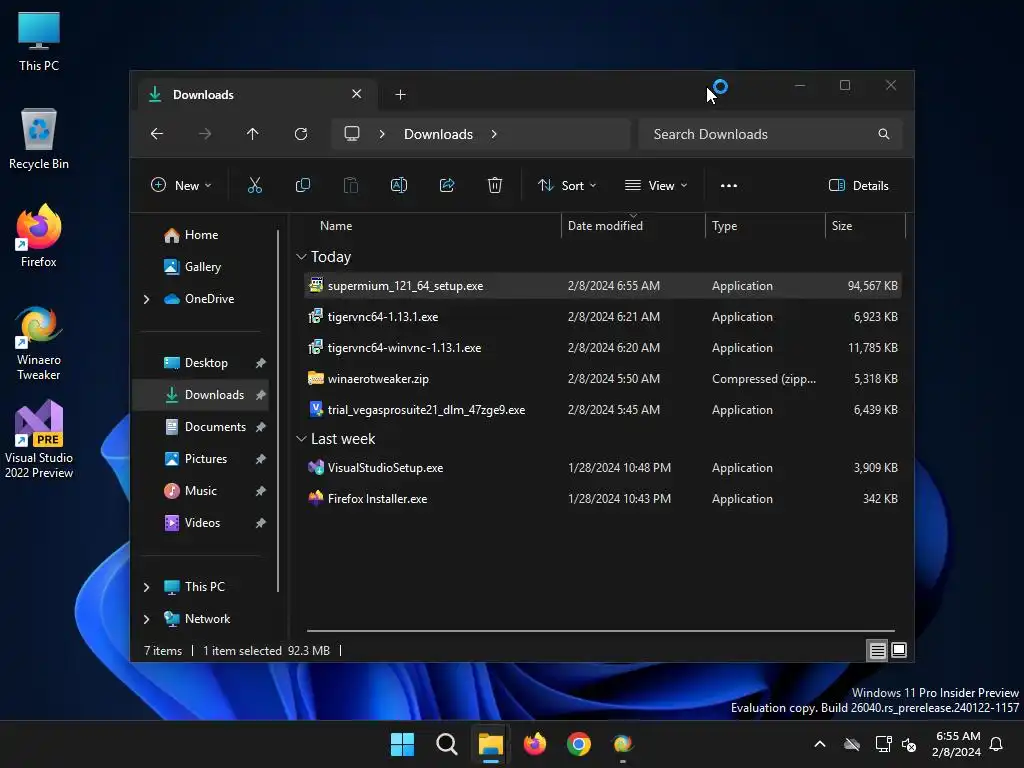Unpin Desktop from Quick access
This screenshot has height=768, width=1024.
pyautogui.click(x=261, y=363)
